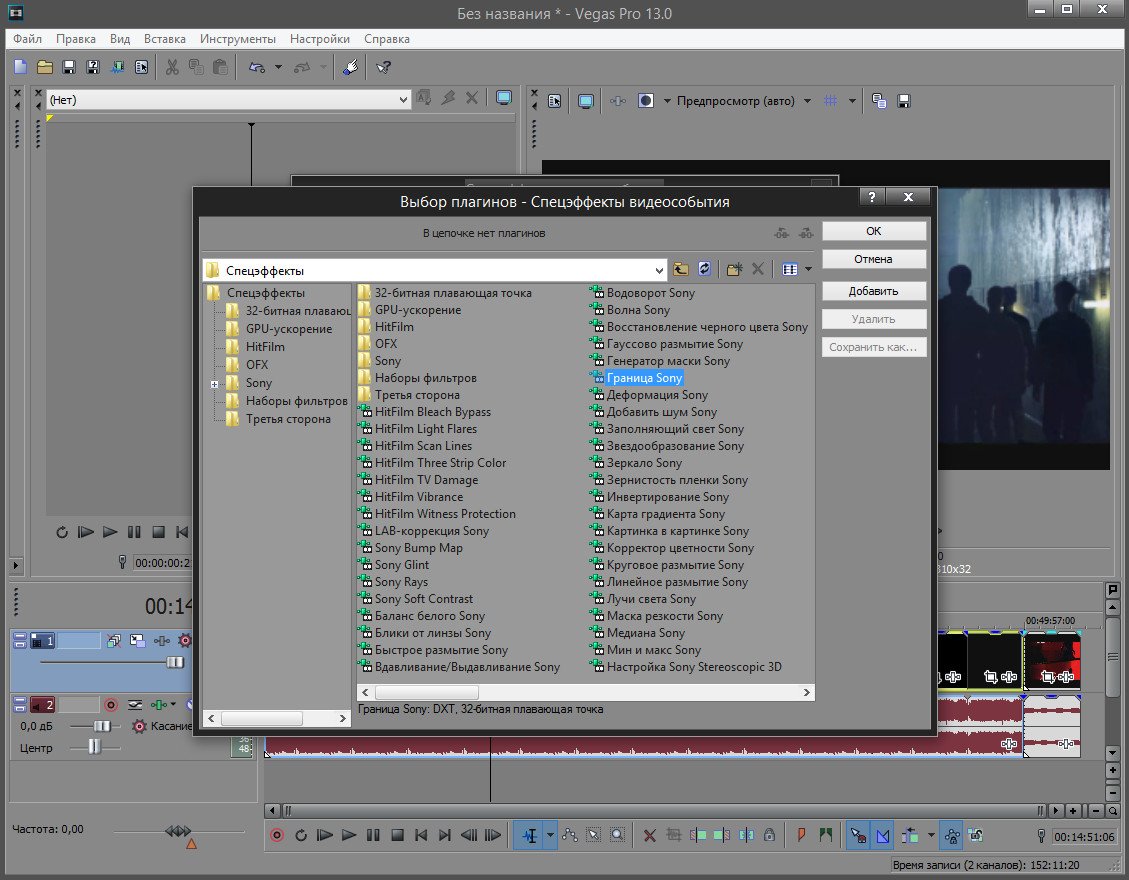The width and height of the screenshot is (1129, 880).
Task: Select Гауссово размытие Sony plugin in list
Action: [x=675, y=344]
